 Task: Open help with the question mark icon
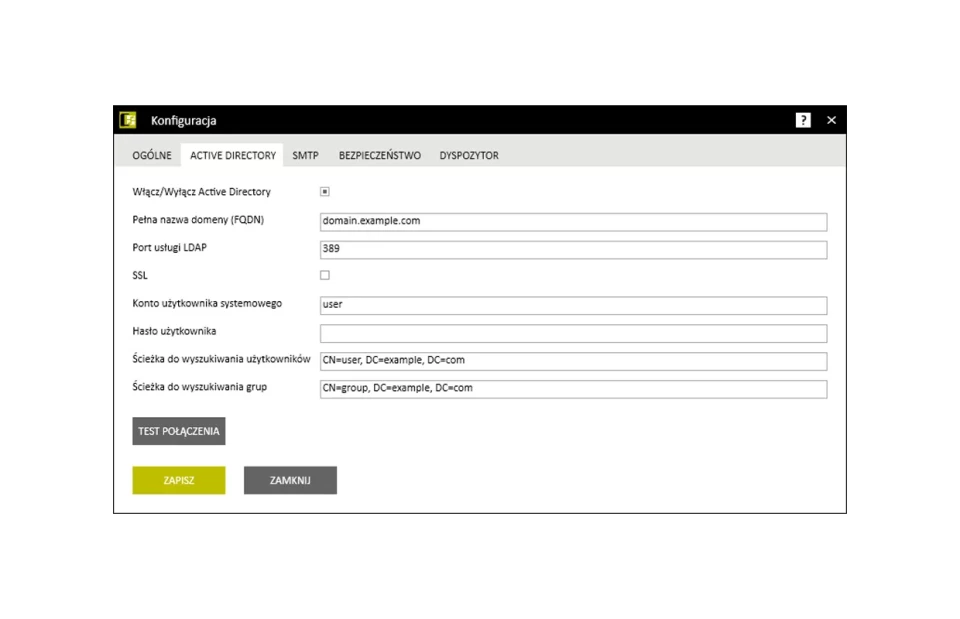803,120
